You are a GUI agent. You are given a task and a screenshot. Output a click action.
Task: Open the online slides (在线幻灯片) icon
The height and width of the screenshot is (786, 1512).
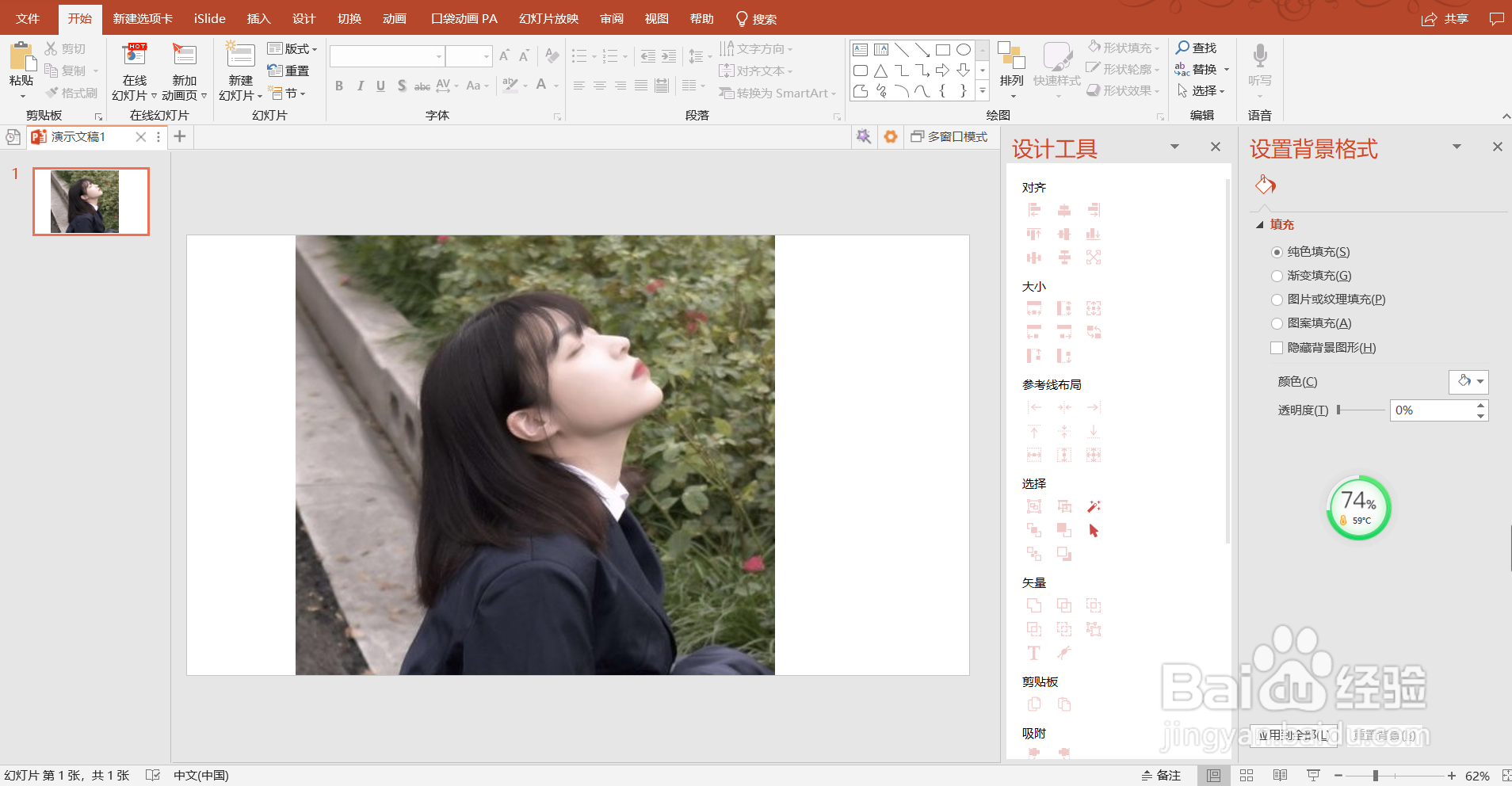pos(135,55)
